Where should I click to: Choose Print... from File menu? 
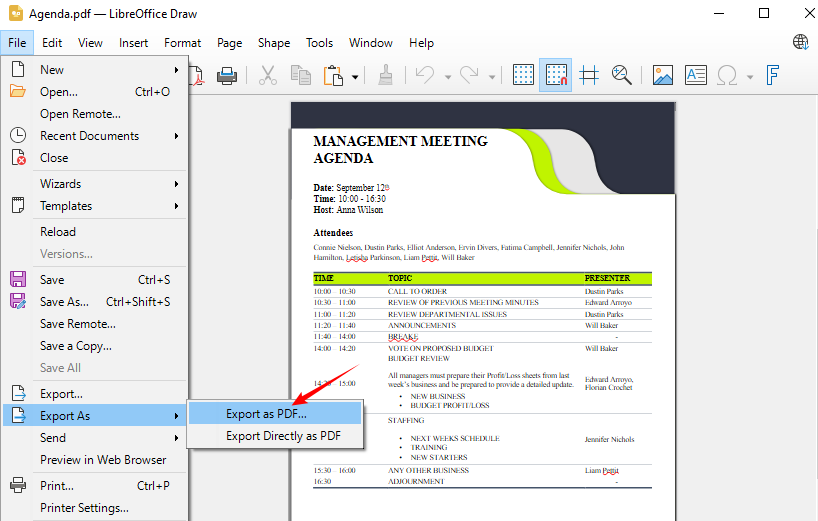click(94, 486)
